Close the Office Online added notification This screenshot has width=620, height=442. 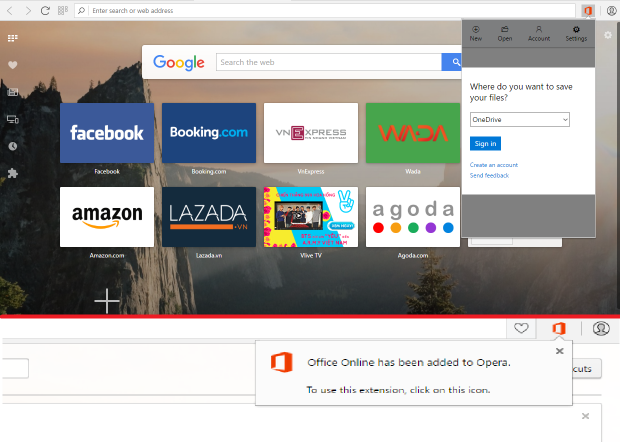coord(559,351)
